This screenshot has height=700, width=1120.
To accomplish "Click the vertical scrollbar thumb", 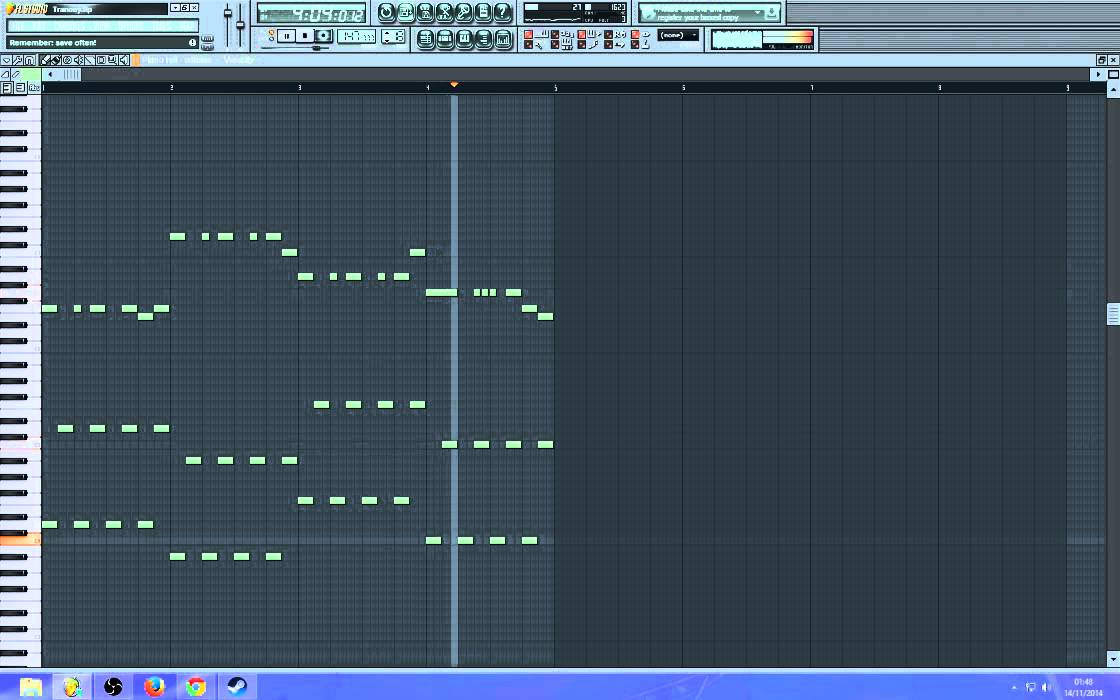I will pos(1113,314).
